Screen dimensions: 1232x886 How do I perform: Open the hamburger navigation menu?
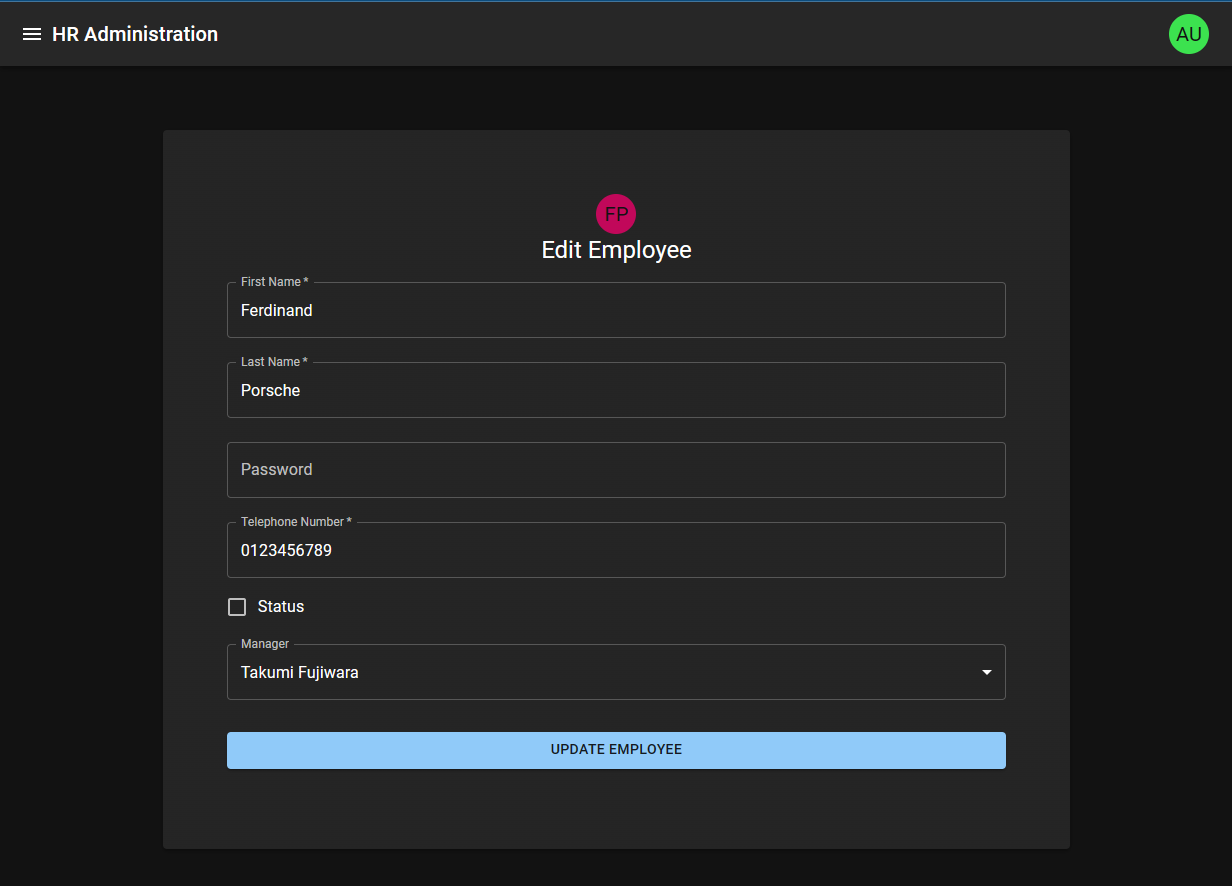(31, 33)
